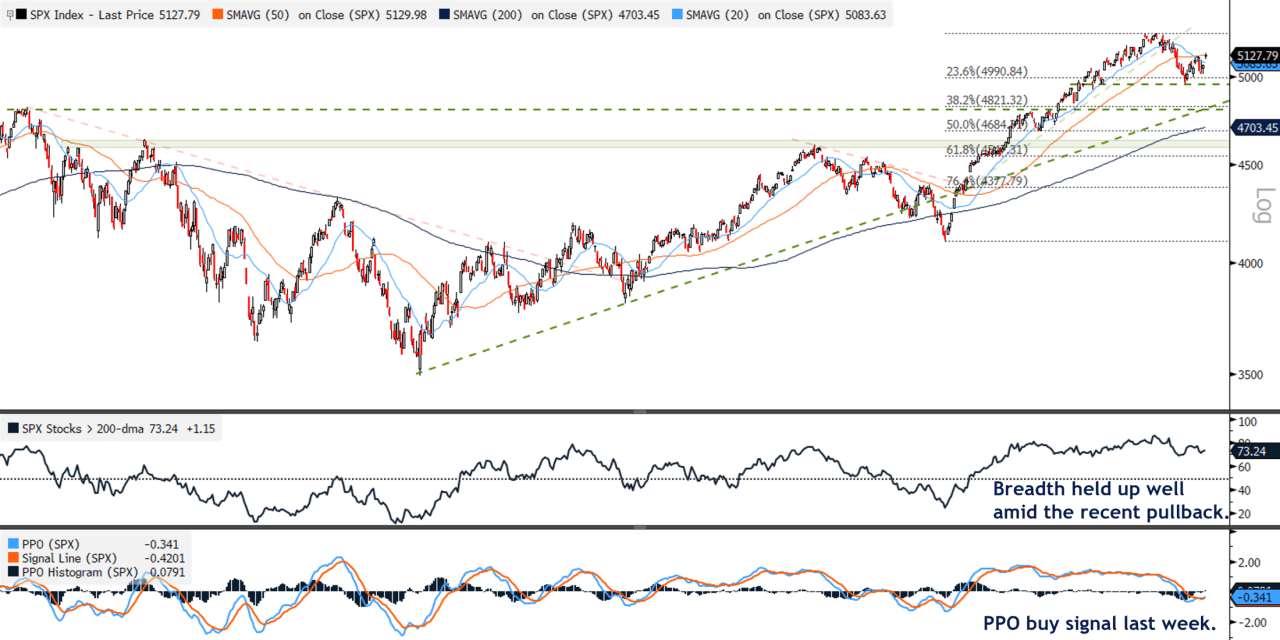Click the 76.4% (4377.79) Fibonacci label
This screenshot has height=640, width=1280.
click(x=987, y=182)
